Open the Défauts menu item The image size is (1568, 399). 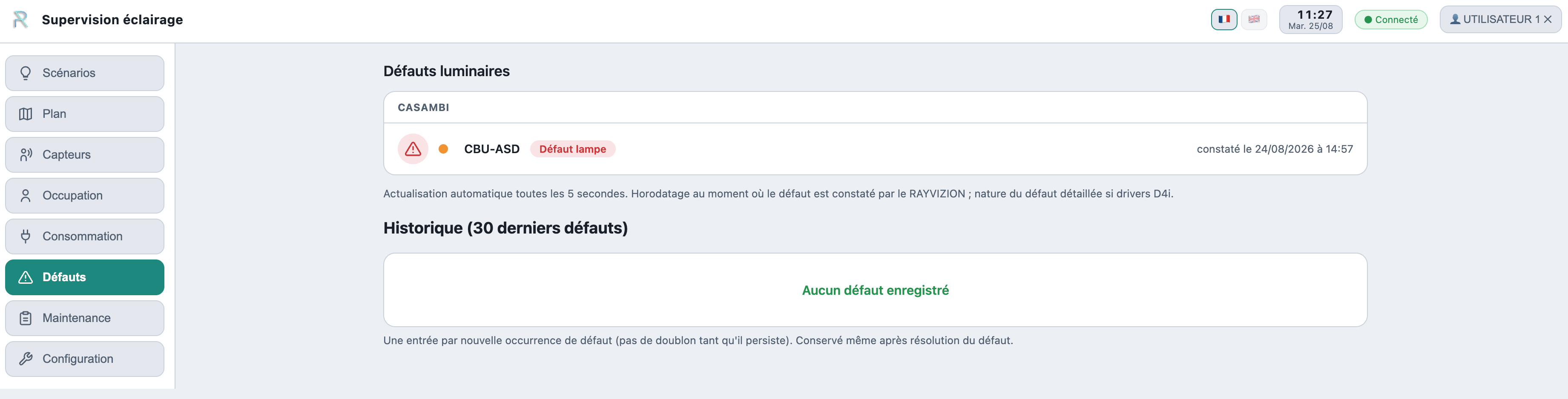point(85,277)
